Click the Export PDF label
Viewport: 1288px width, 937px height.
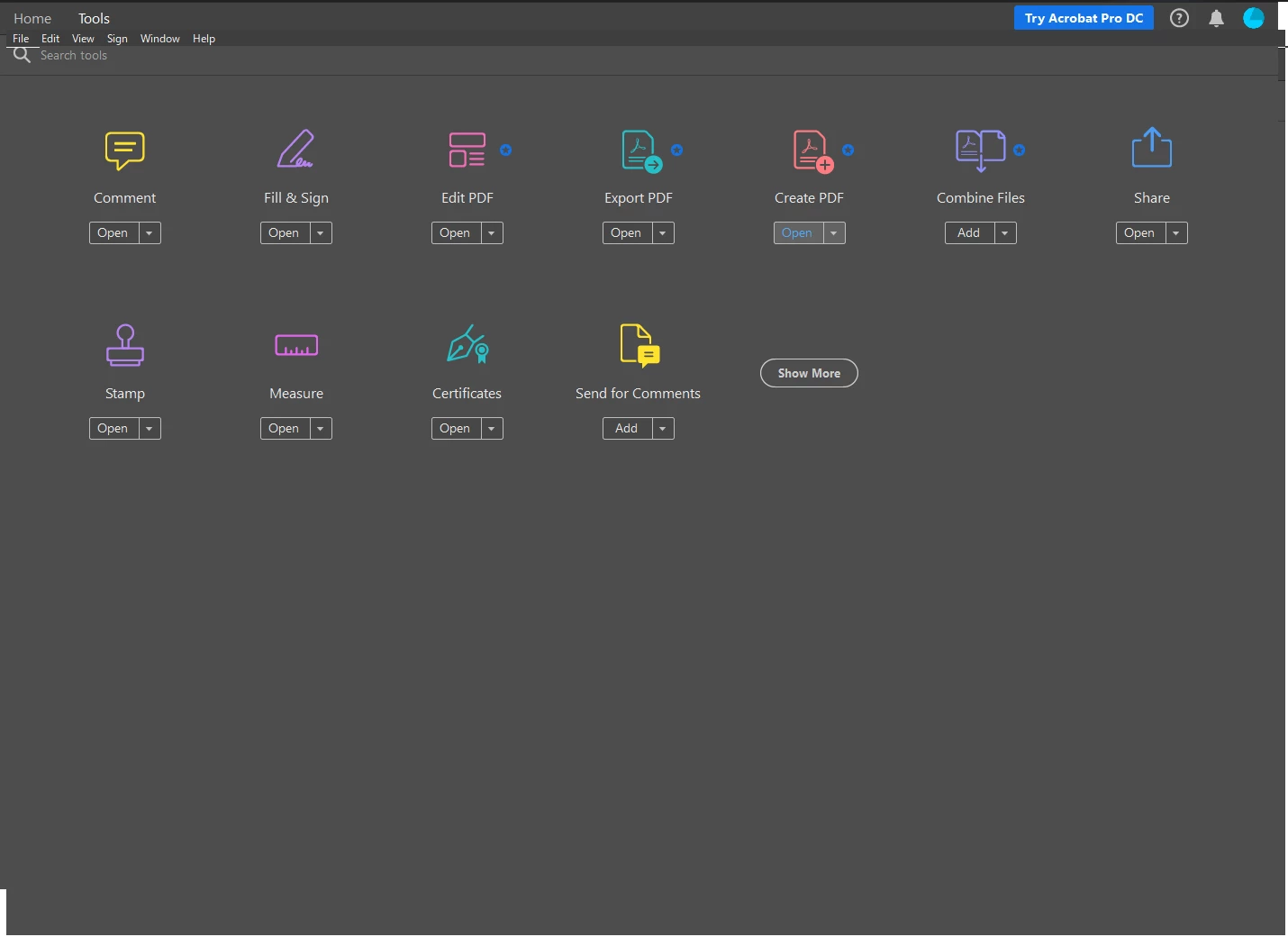point(639,198)
